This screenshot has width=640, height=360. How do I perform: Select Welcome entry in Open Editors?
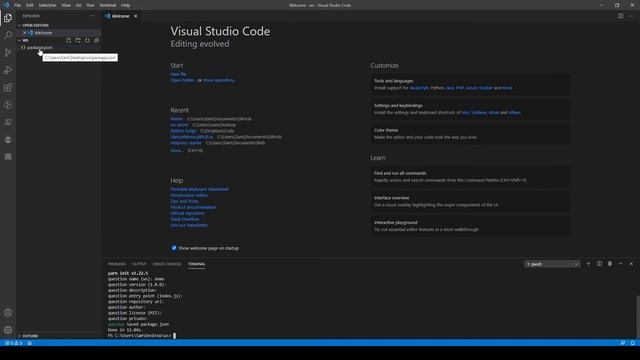click(59, 33)
